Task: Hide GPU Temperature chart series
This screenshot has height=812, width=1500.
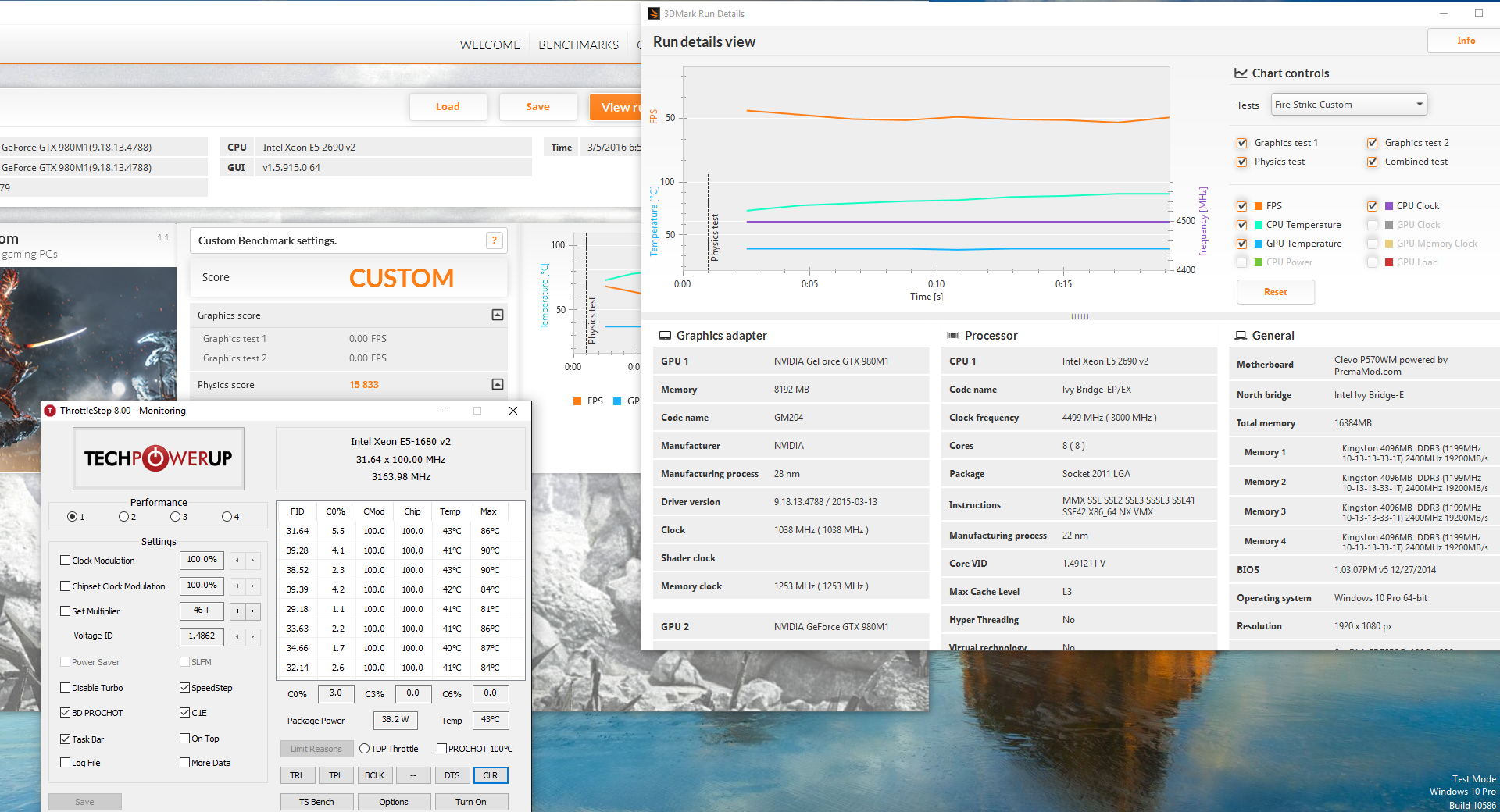Action: point(1242,244)
